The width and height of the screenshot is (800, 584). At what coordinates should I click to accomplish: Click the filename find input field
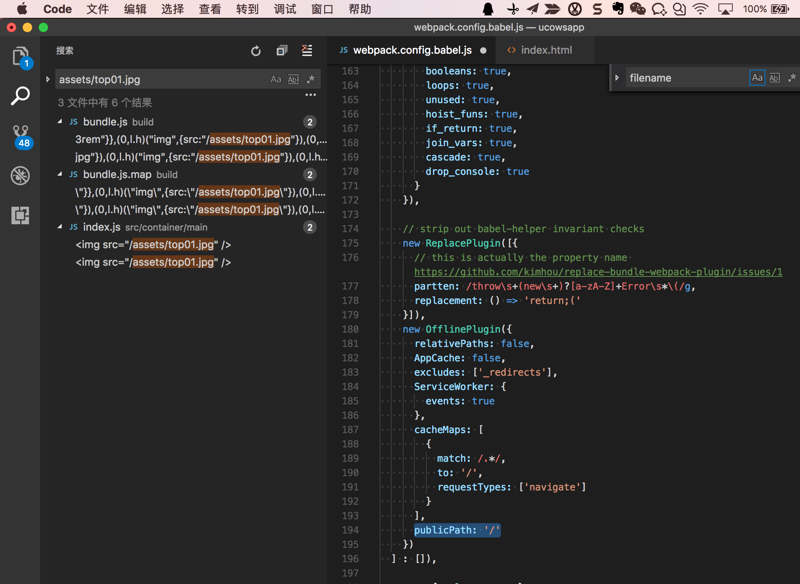[x=685, y=78]
